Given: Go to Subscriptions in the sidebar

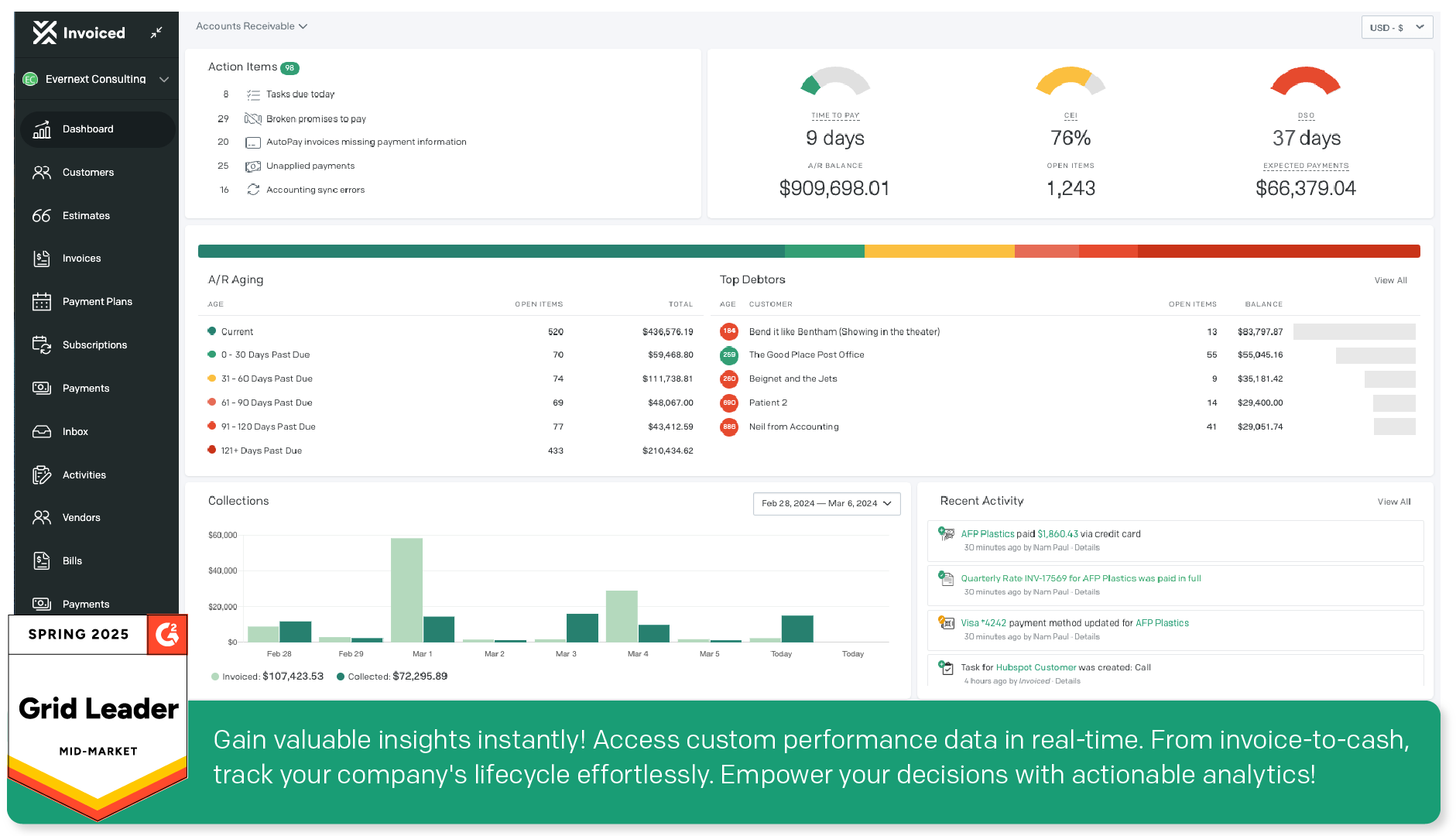Looking at the screenshot, I should [x=94, y=344].
